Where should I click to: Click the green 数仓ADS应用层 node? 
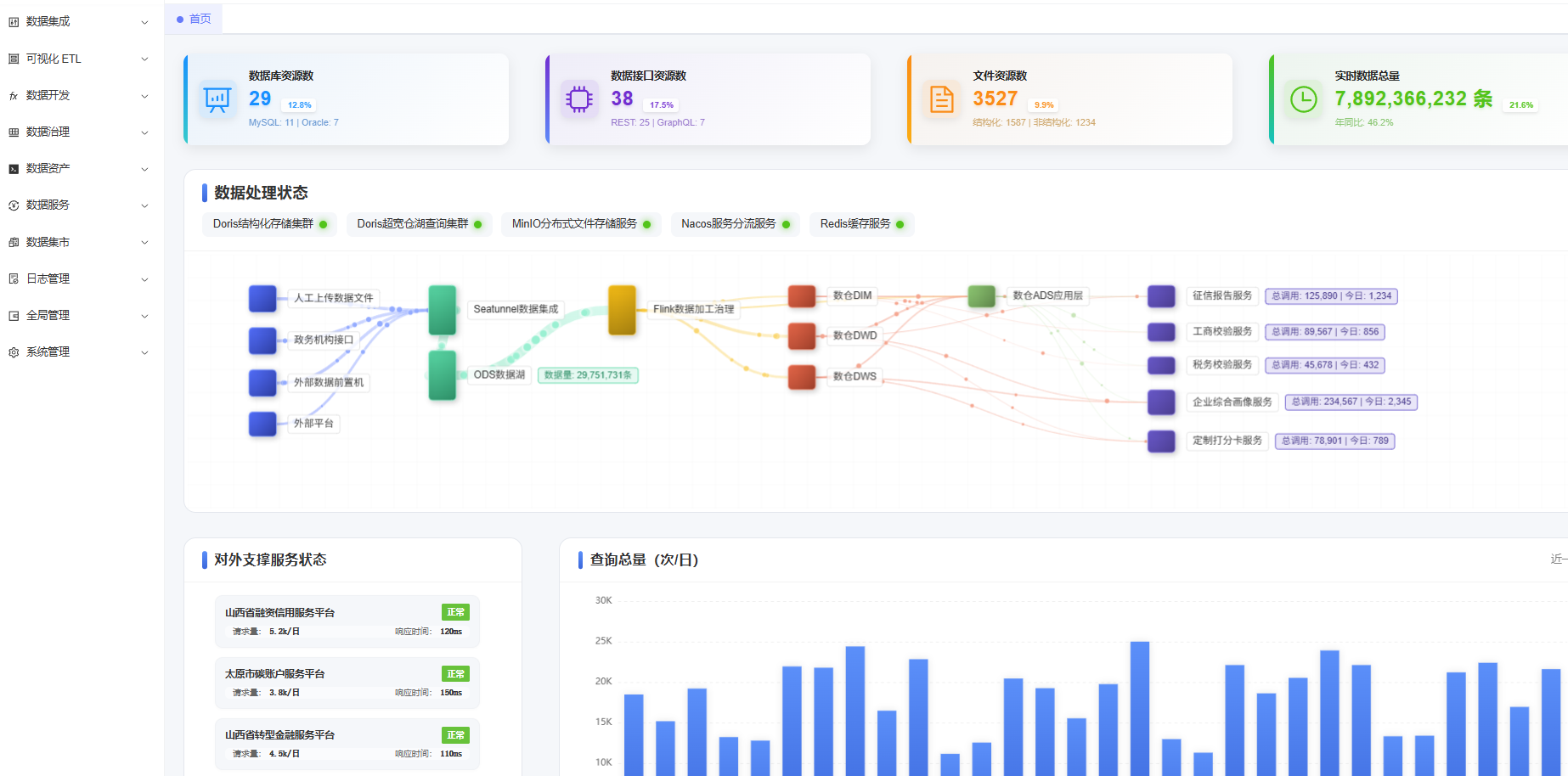981,296
